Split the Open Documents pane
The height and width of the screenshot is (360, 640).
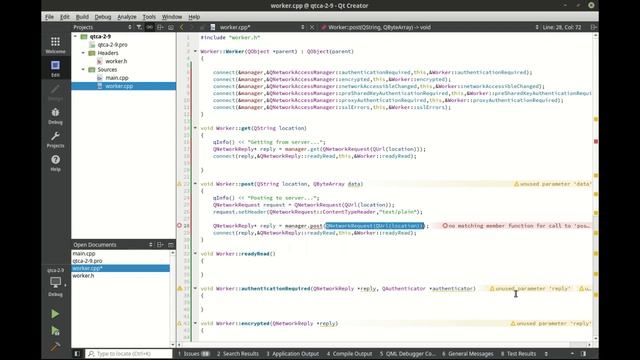160,244
